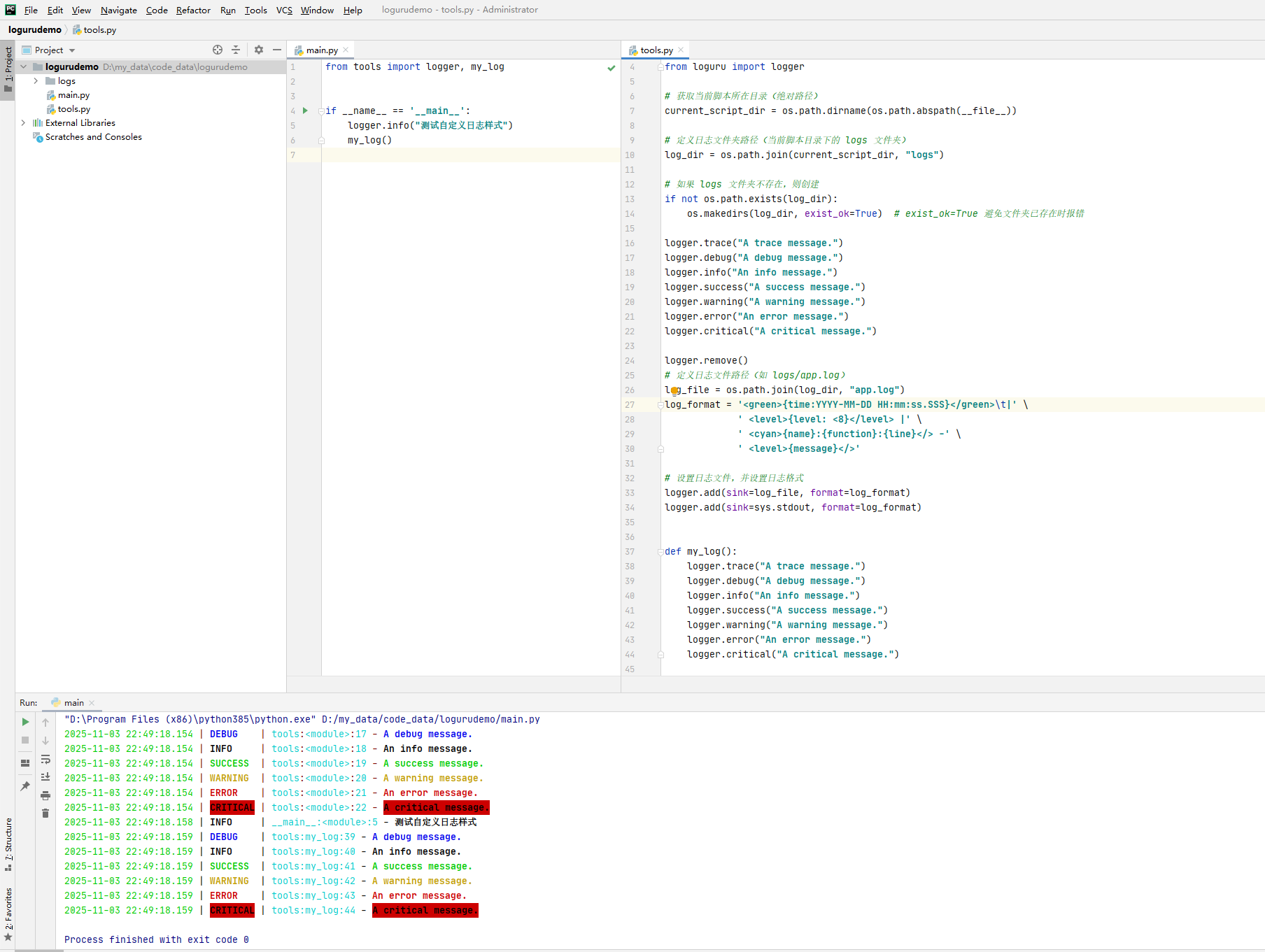Collapse all nodes in Project tree
Image resolution: width=1265 pixels, height=952 pixels.
coord(236,50)
